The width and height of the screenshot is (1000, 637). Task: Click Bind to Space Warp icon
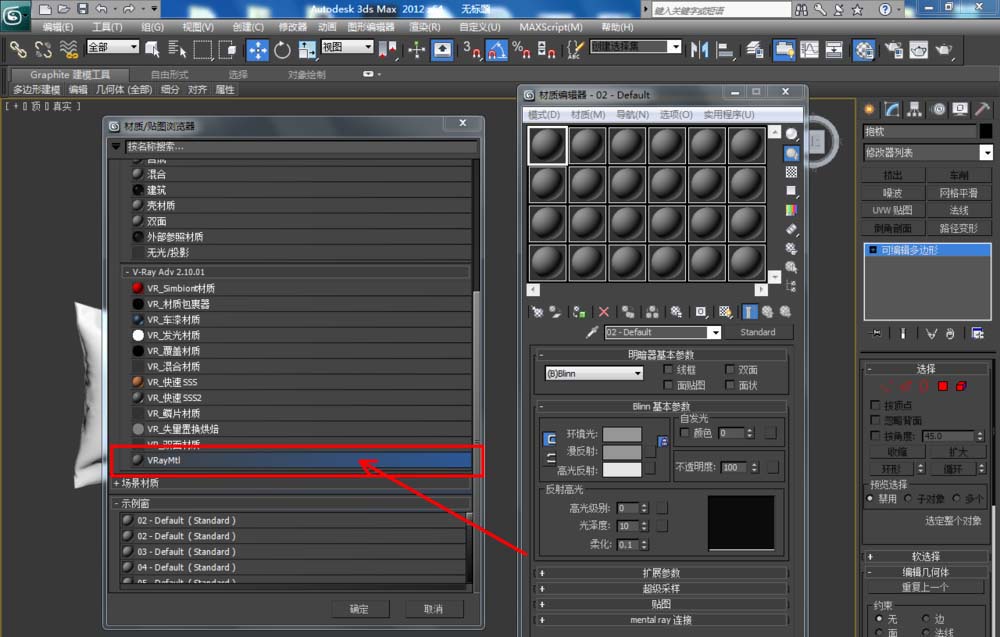(x=68, y=50)
